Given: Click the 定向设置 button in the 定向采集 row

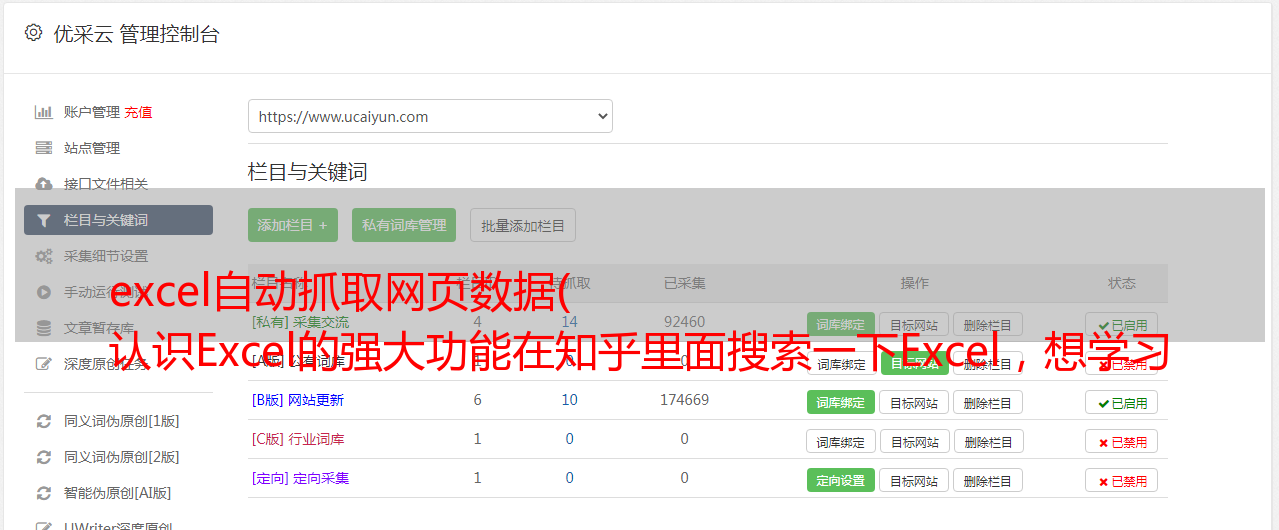Looking at the screenshot, I should [x=841, y=480].
